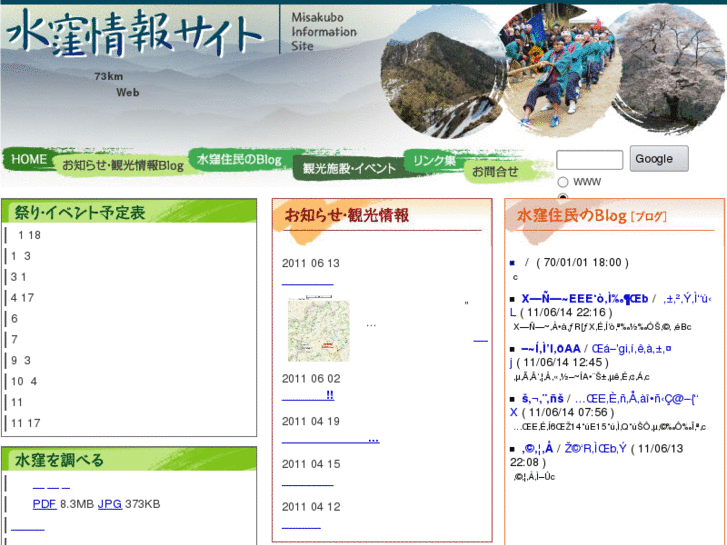Click the cherry blossom circular photo
Viewport: 727px width, 545px height.
pos(668,69)
